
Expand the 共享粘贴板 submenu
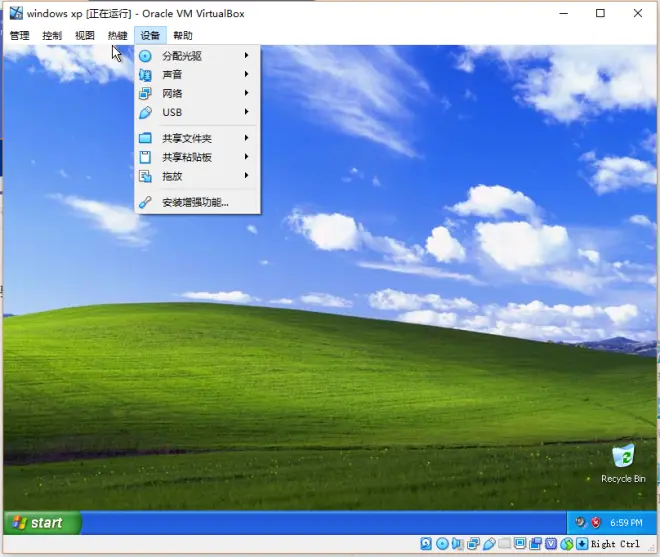pos(197,157)
